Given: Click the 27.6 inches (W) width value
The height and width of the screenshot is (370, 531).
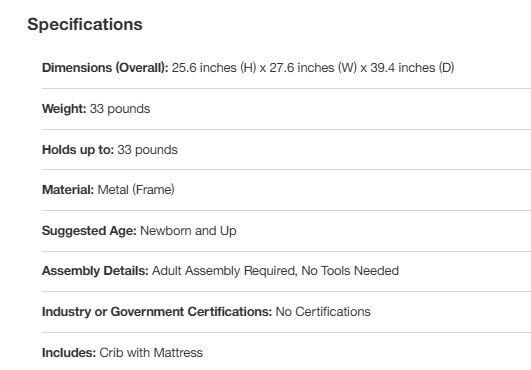Looking at the screenshot, I should [313, 68].
